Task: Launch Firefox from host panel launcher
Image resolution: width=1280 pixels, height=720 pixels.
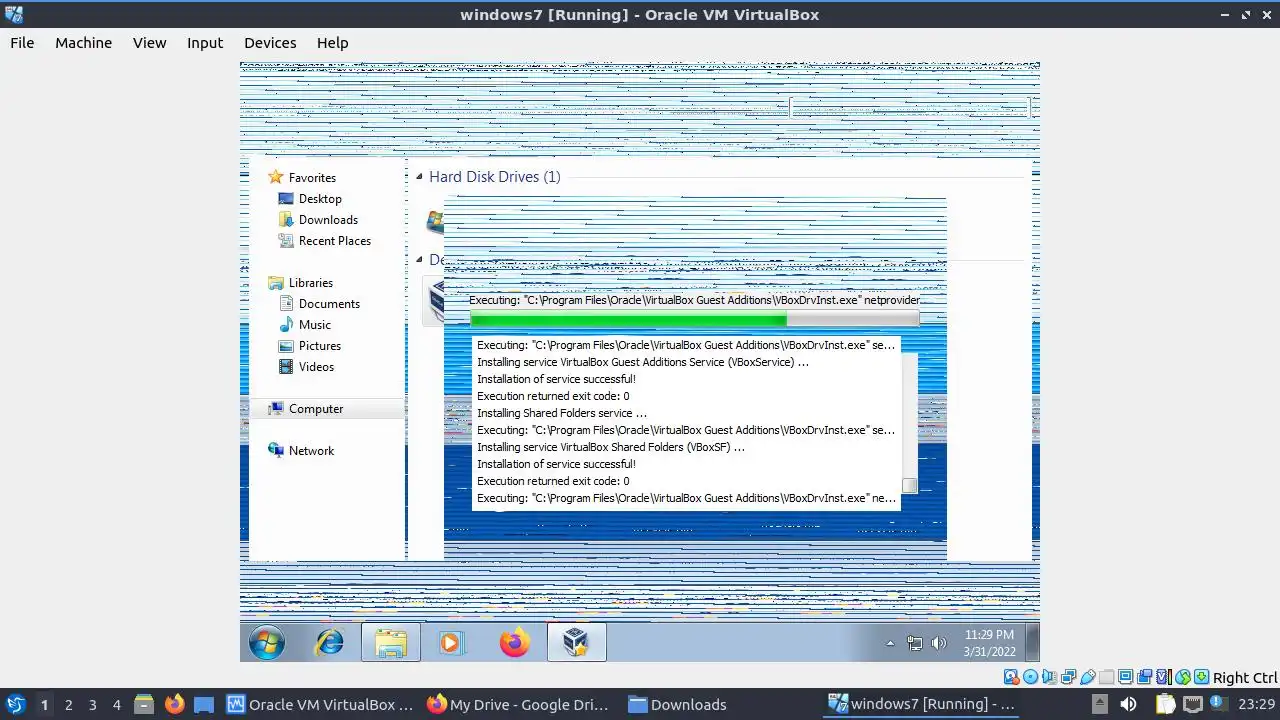Action: pos(174,705)
